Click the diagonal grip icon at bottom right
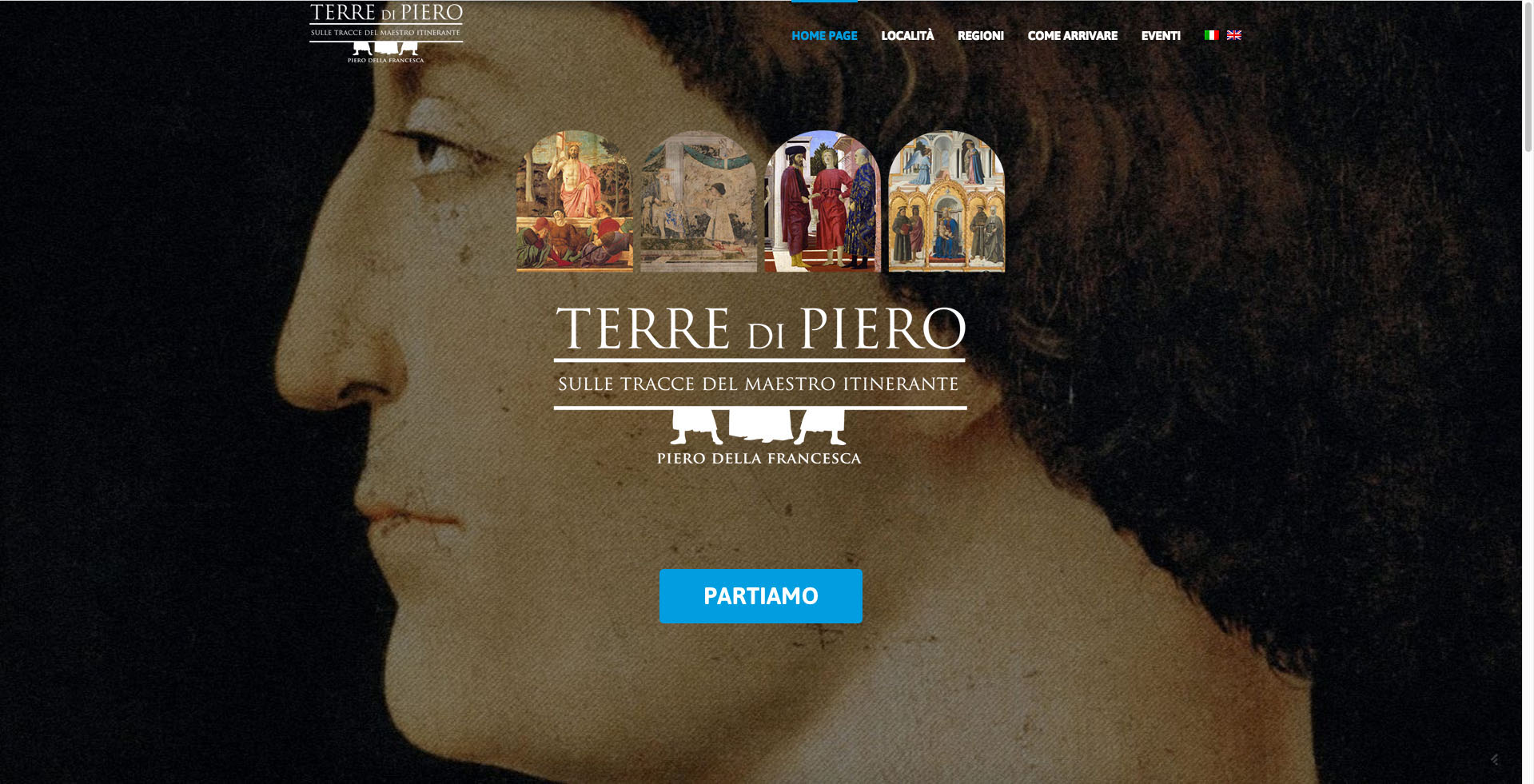Image resolution: width=1534 pixels, height=784 pixels. pyautogui.click(x=1494, y=759)
